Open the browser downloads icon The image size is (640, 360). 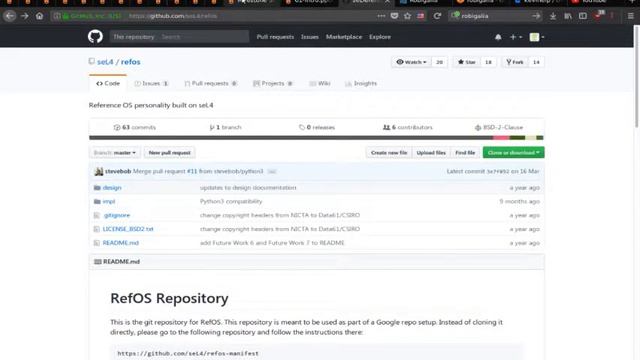click(x=553, y=16)
